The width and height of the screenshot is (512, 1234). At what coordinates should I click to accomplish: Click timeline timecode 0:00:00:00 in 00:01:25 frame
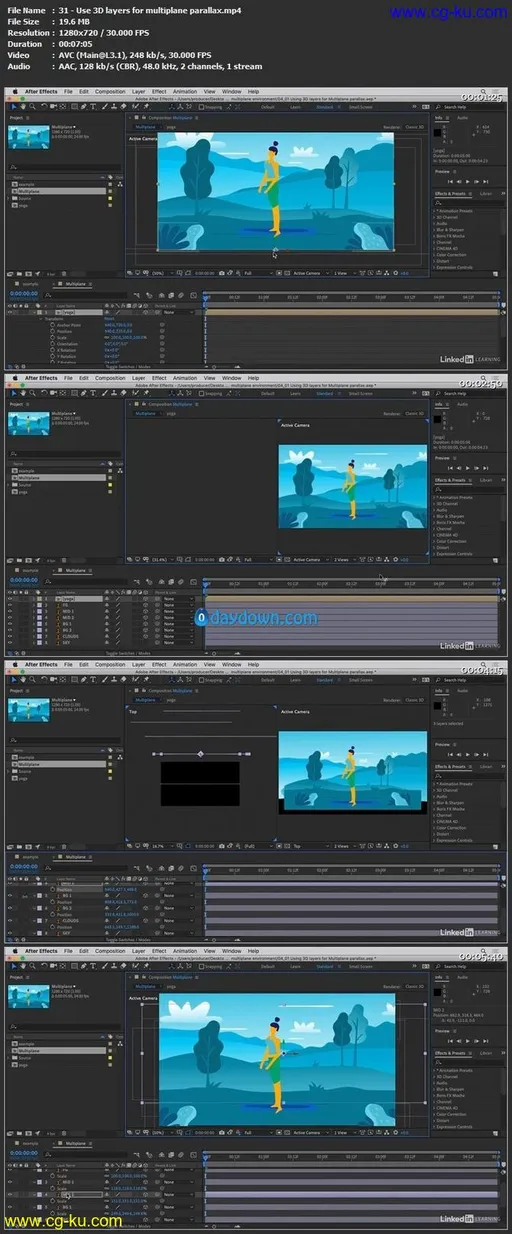(23, 294)
